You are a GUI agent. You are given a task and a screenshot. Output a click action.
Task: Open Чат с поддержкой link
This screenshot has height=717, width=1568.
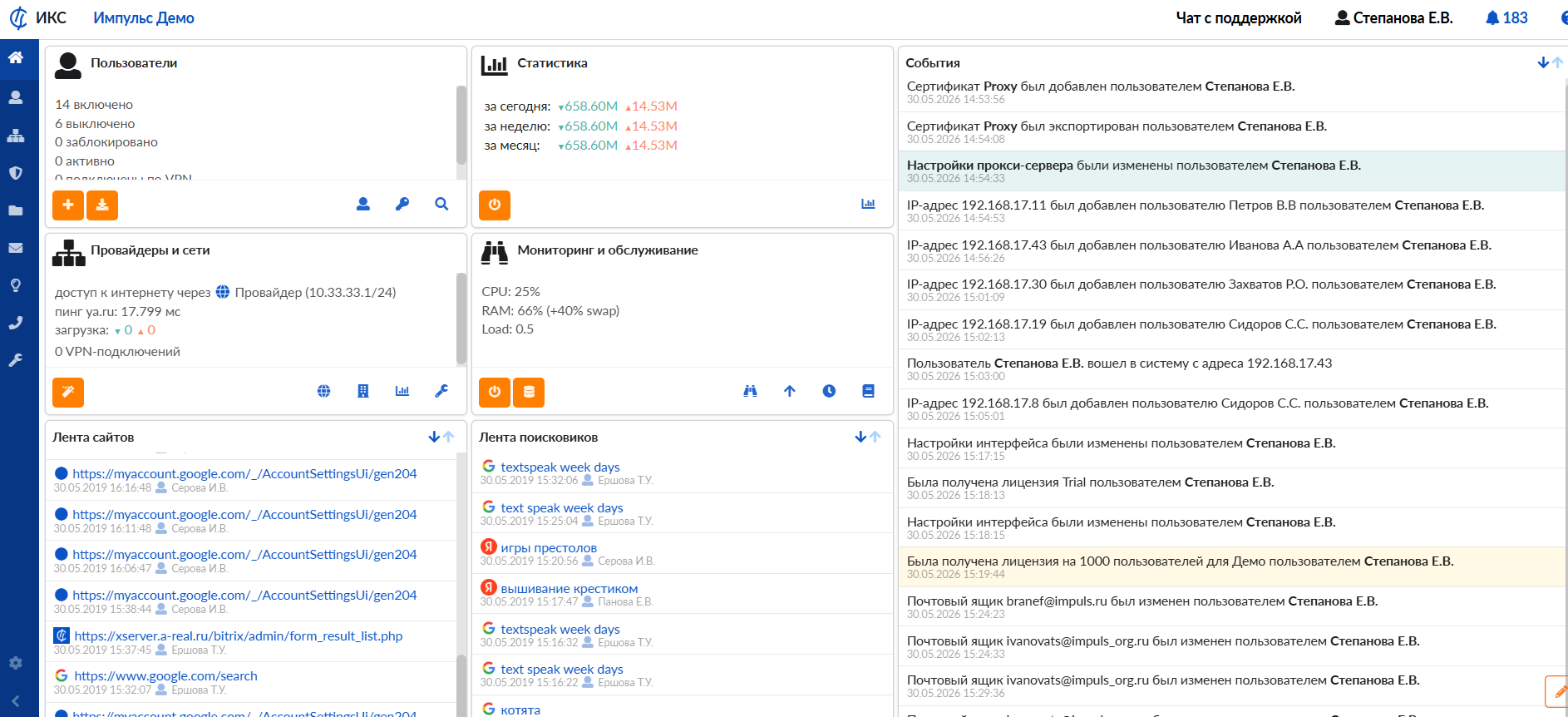1238,18
